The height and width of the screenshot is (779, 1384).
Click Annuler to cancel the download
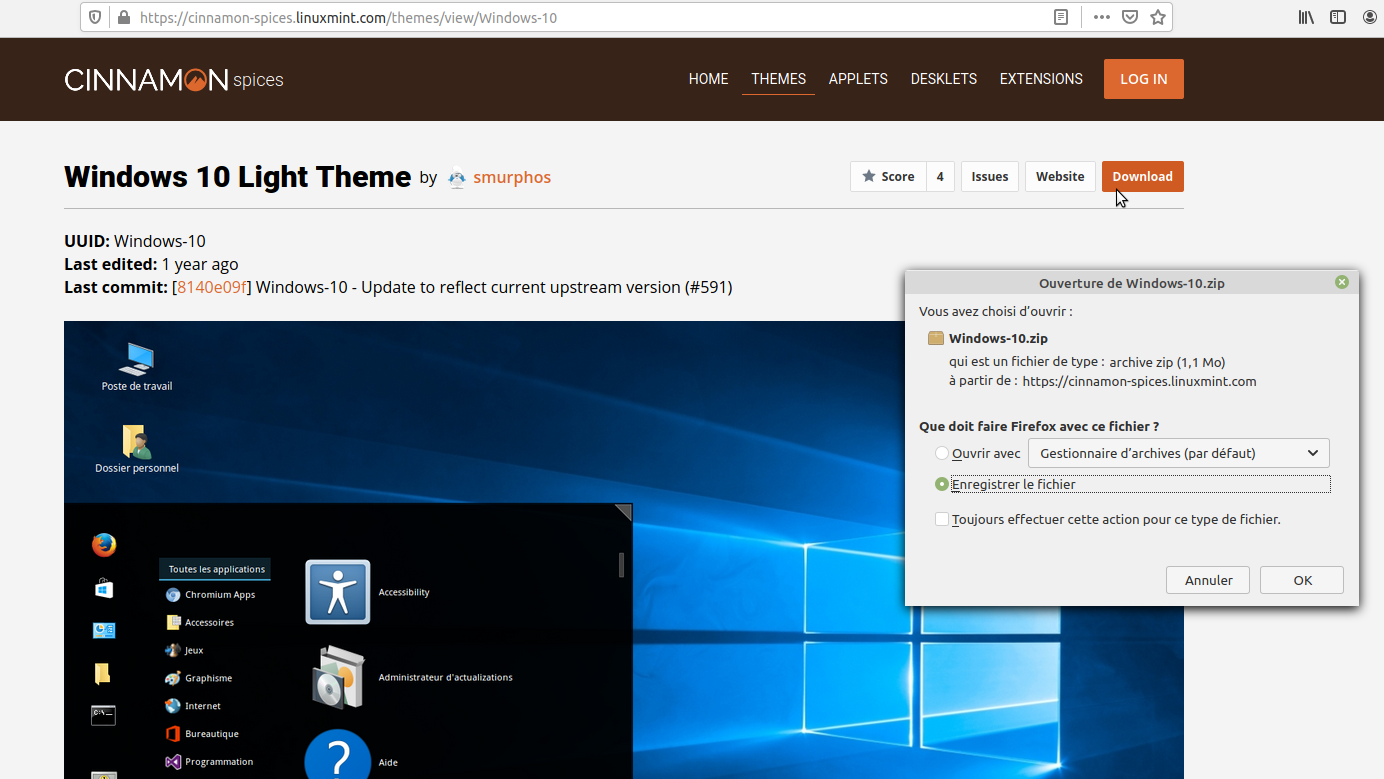pos(1208,580)
